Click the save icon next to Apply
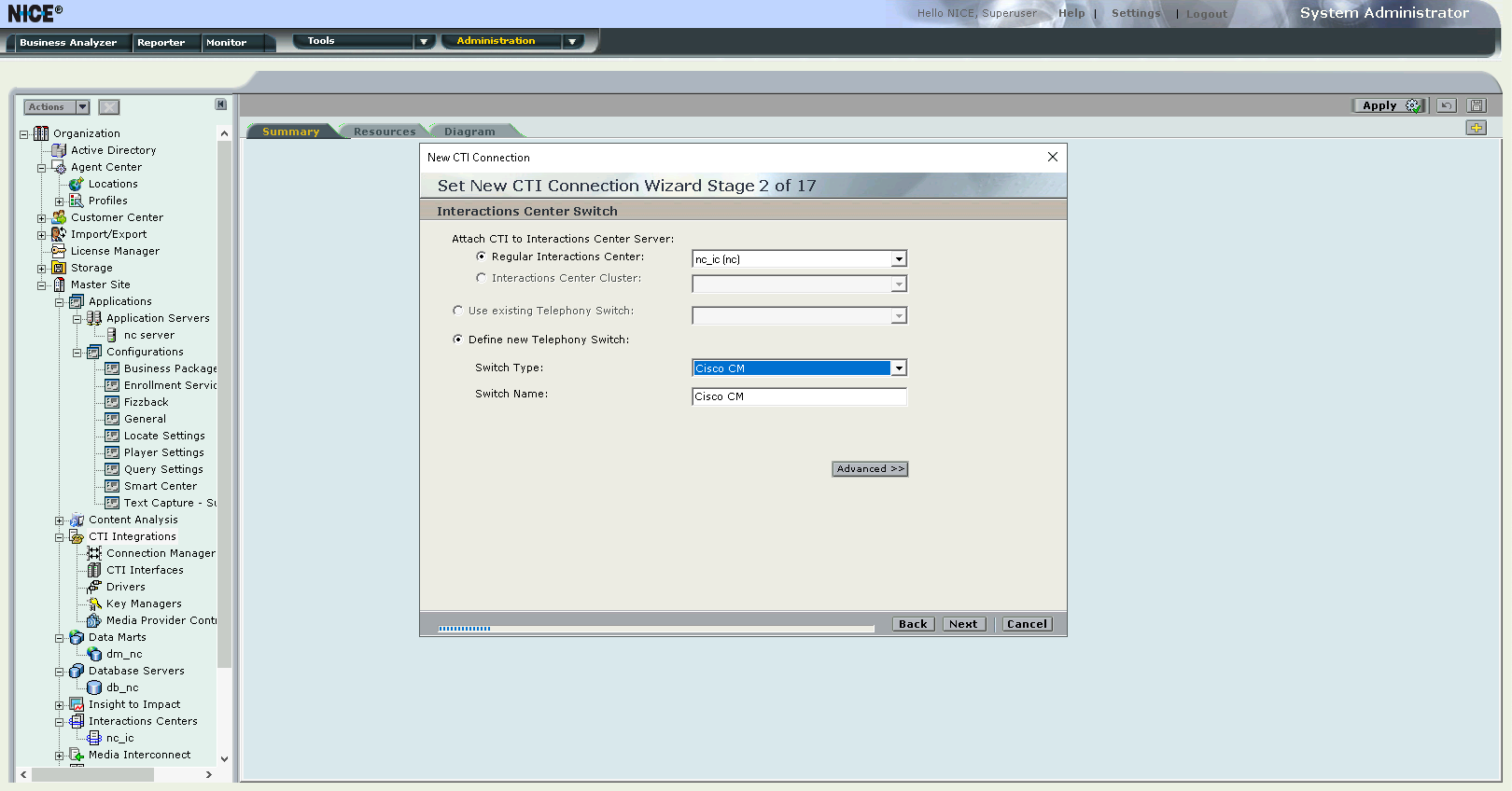 click(x=1476, y=105)
